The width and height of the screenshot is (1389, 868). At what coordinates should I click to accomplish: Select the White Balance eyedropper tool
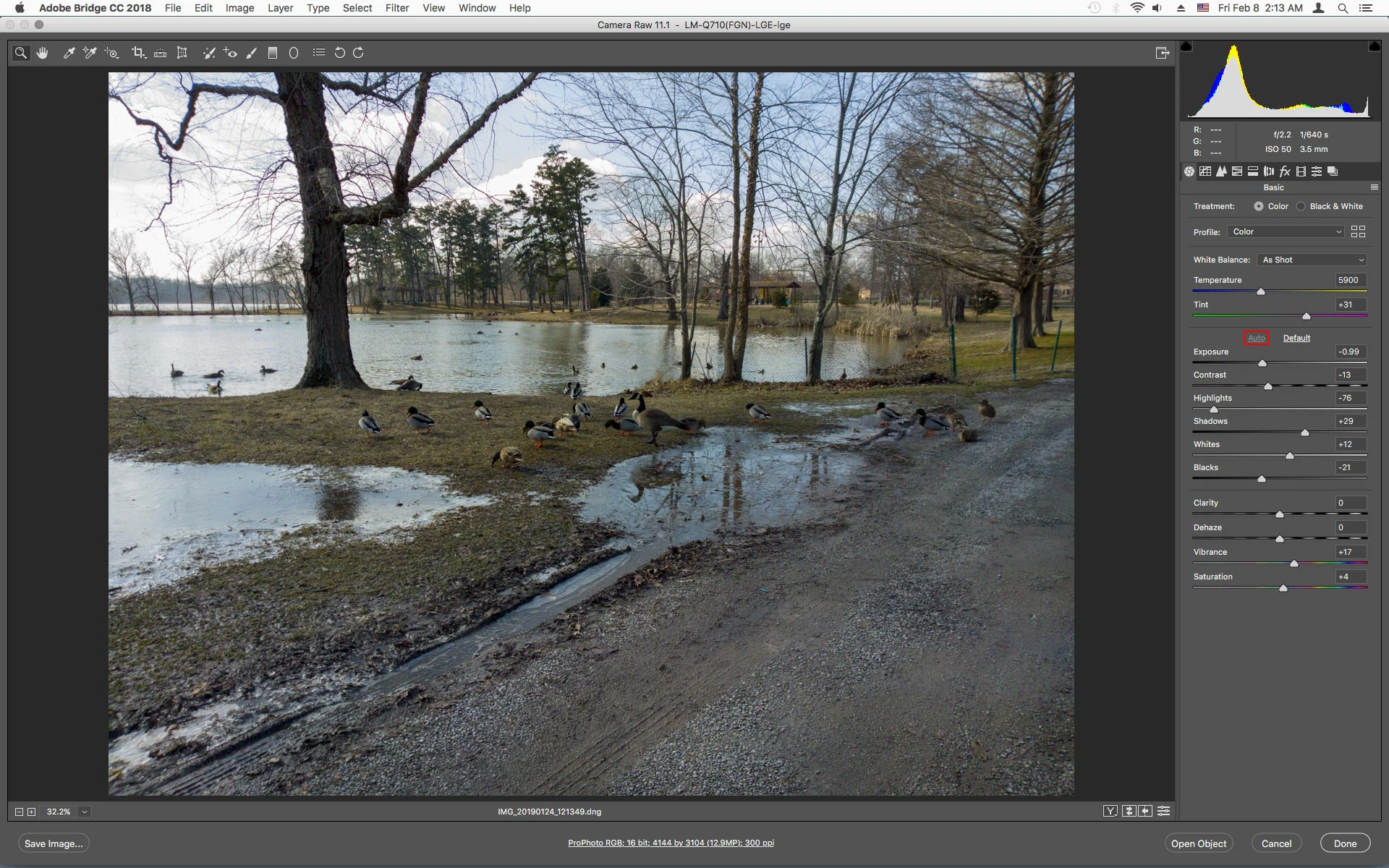click(x=69, y=53)
